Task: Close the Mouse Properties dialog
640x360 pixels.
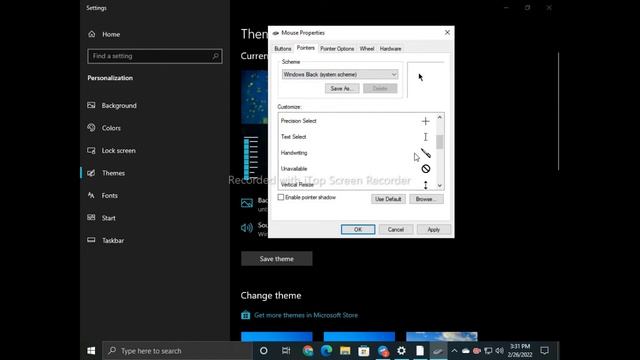Action: click(447, 32)
